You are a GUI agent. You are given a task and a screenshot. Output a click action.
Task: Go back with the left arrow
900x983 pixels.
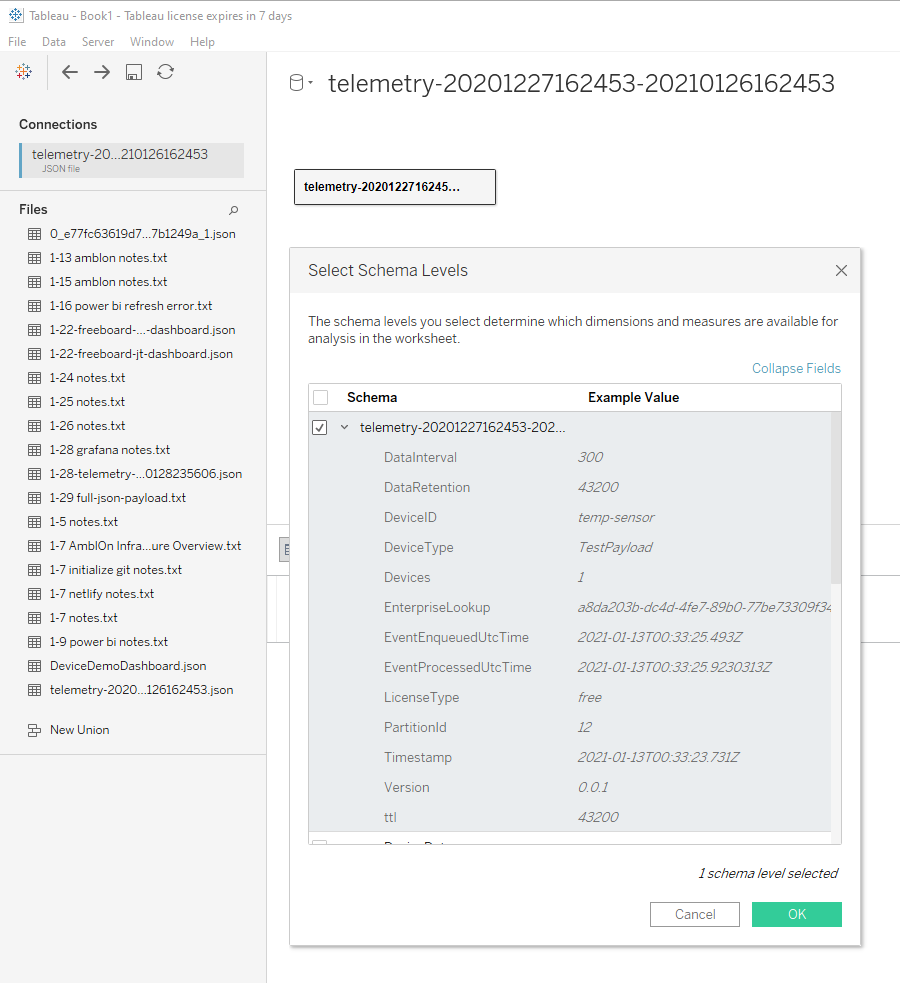coord(70,72)
